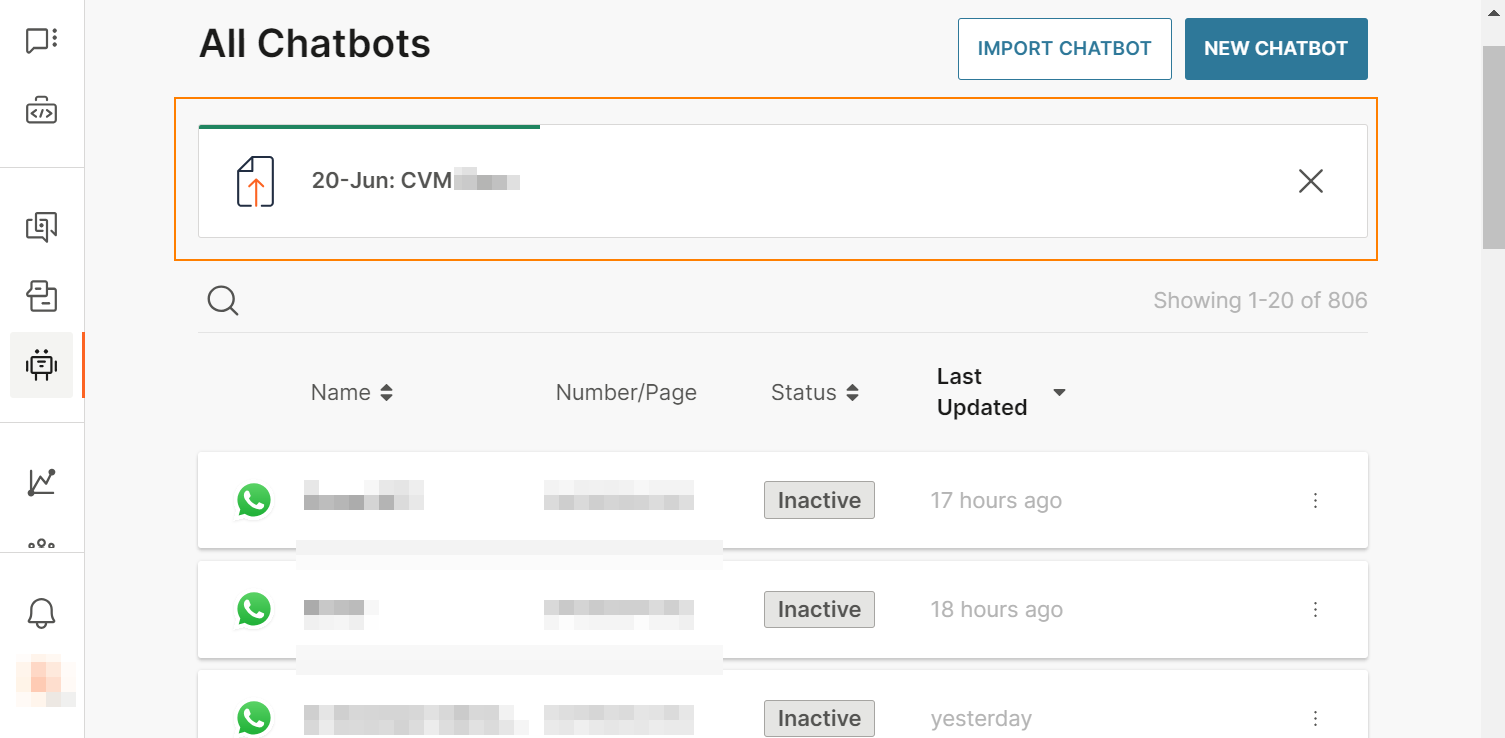The image size is (1505, 738).
Task: Click the import upload progress bar
Action: 369,127
